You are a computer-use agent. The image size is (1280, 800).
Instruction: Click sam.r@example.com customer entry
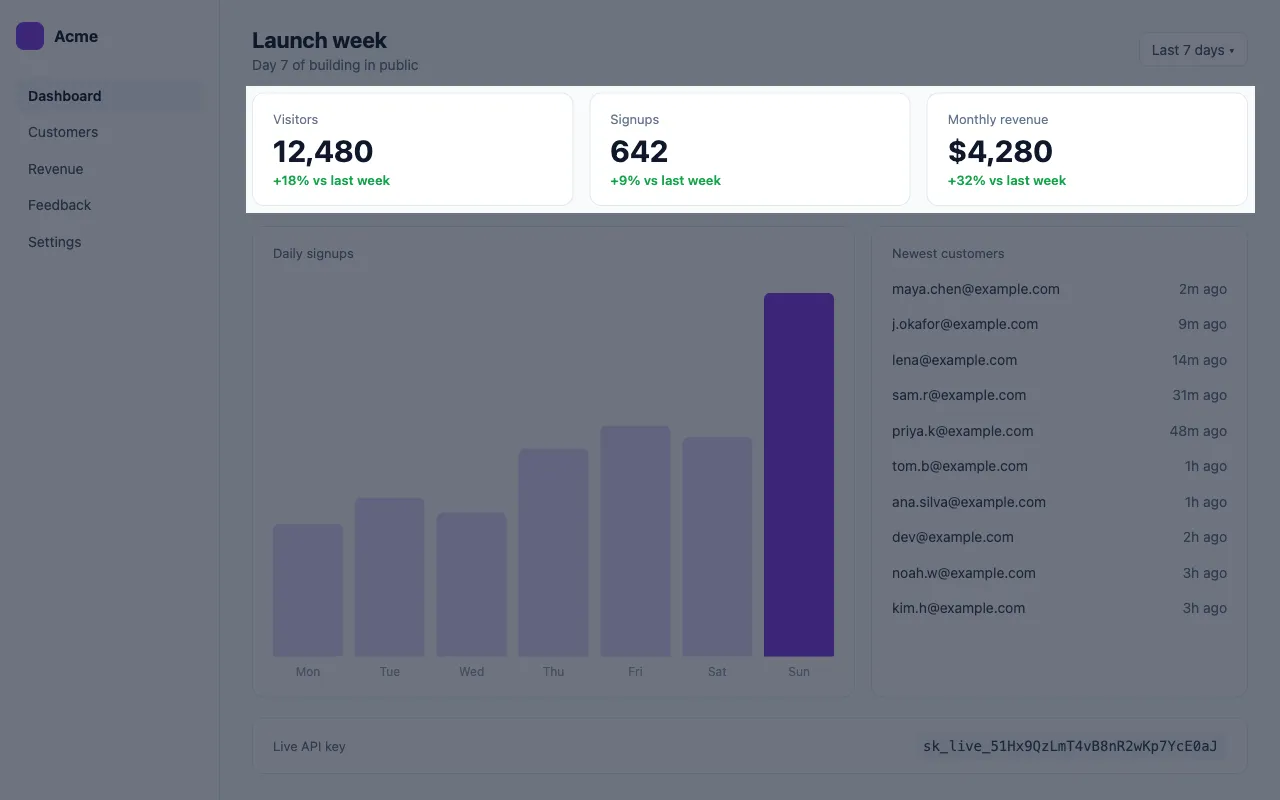pyautogui.click(x=1059, y=395)
